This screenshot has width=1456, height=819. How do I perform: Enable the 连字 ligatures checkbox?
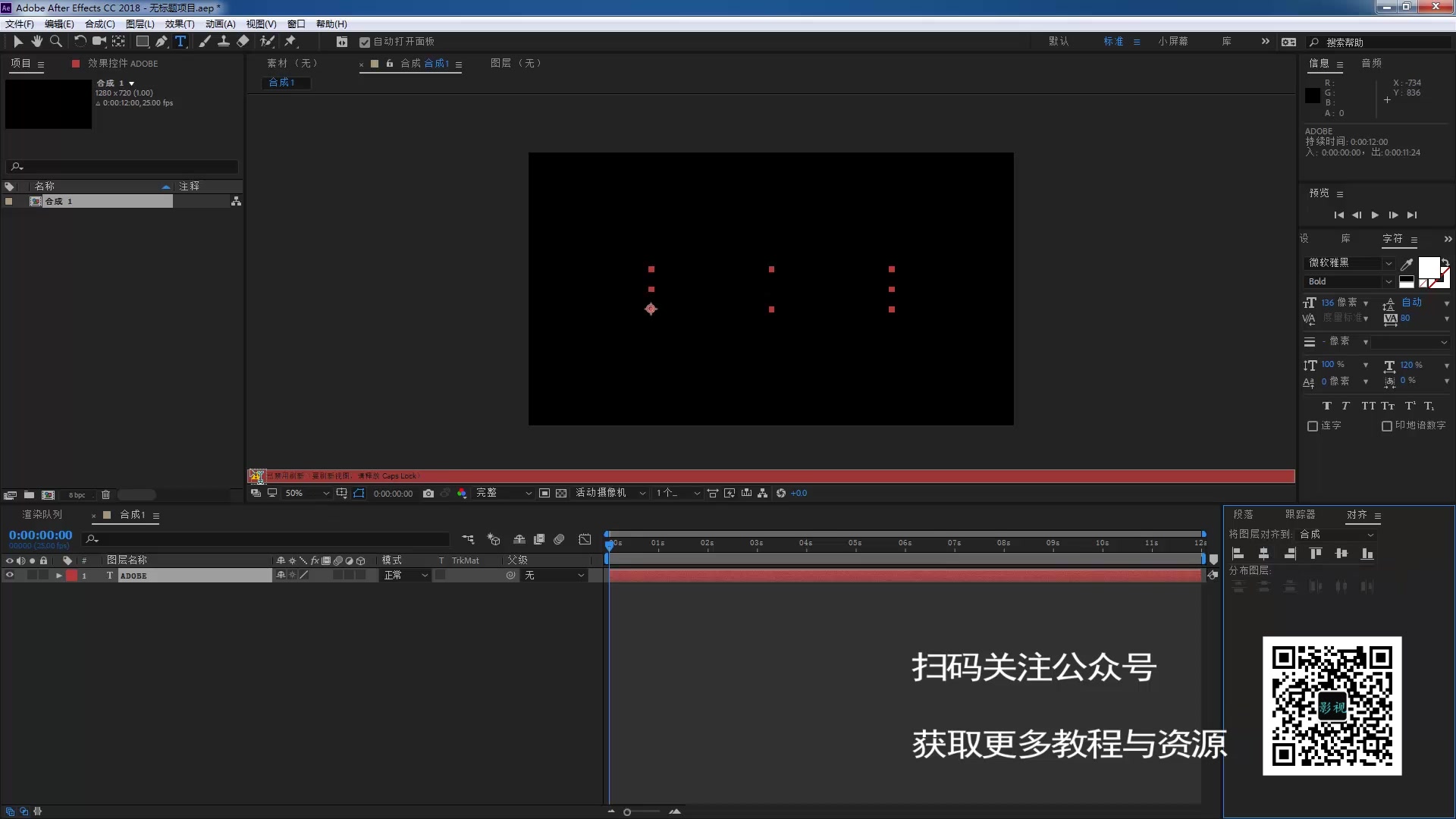click(1313, 426)
